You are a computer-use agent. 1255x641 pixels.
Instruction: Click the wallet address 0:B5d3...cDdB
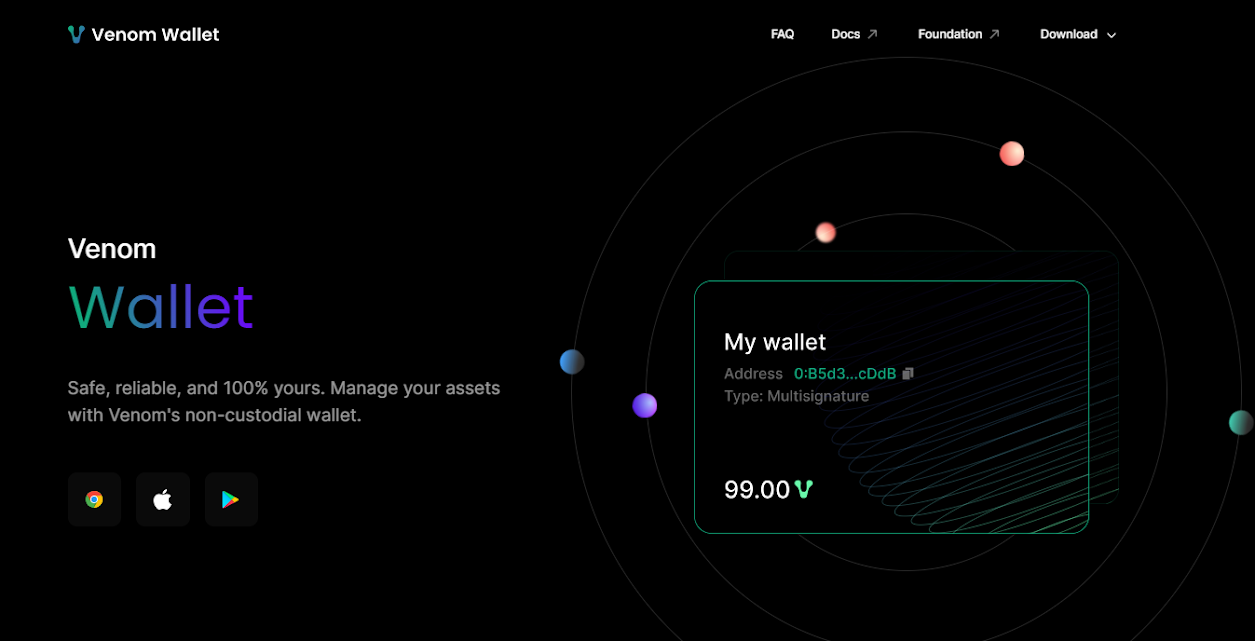click(x=845, y=373)
